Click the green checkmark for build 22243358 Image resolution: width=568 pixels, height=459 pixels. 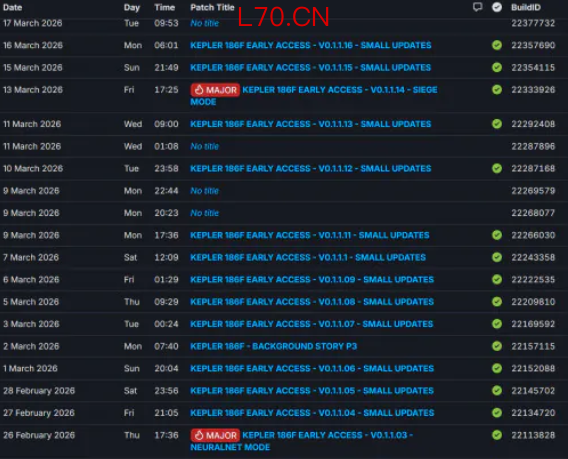click(497, 257)
